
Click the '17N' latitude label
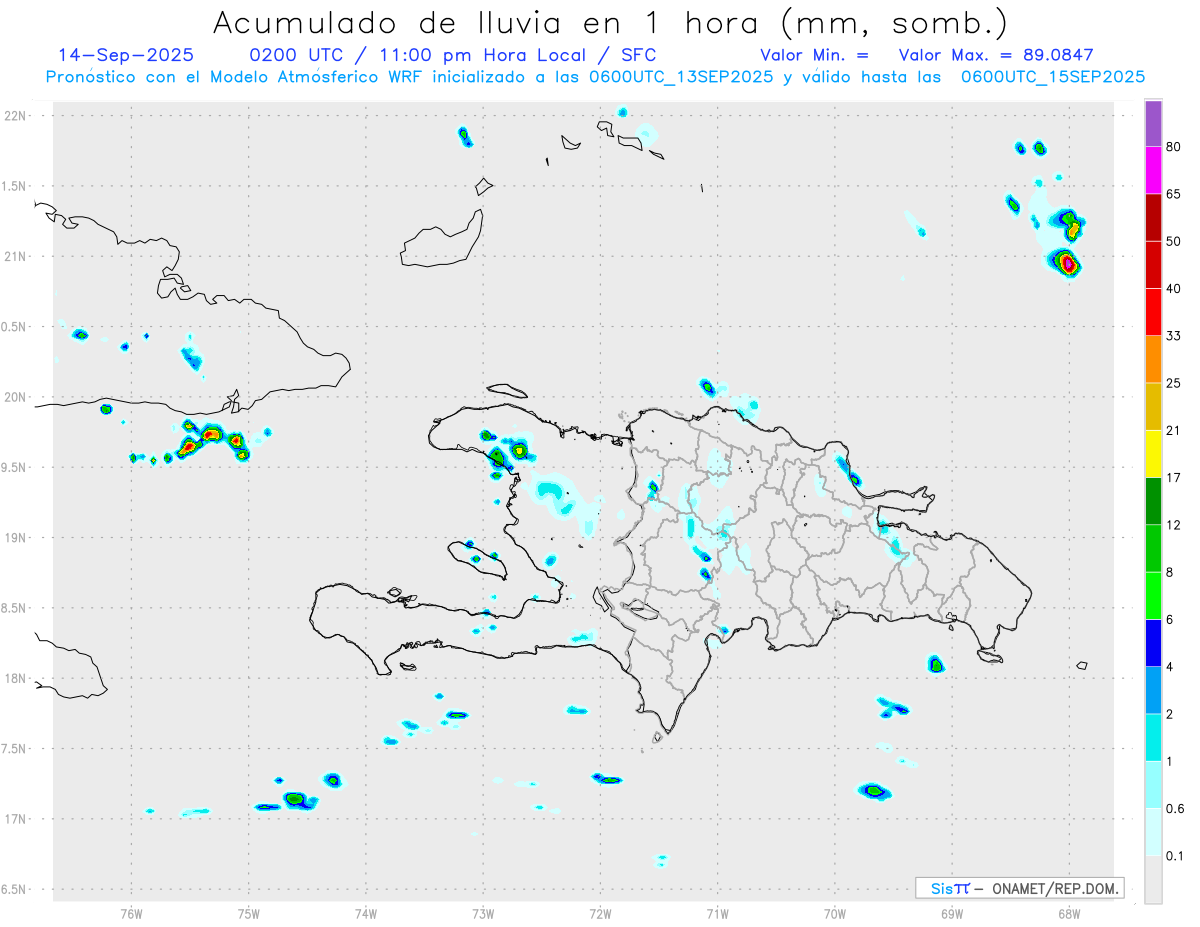[16, 819]
